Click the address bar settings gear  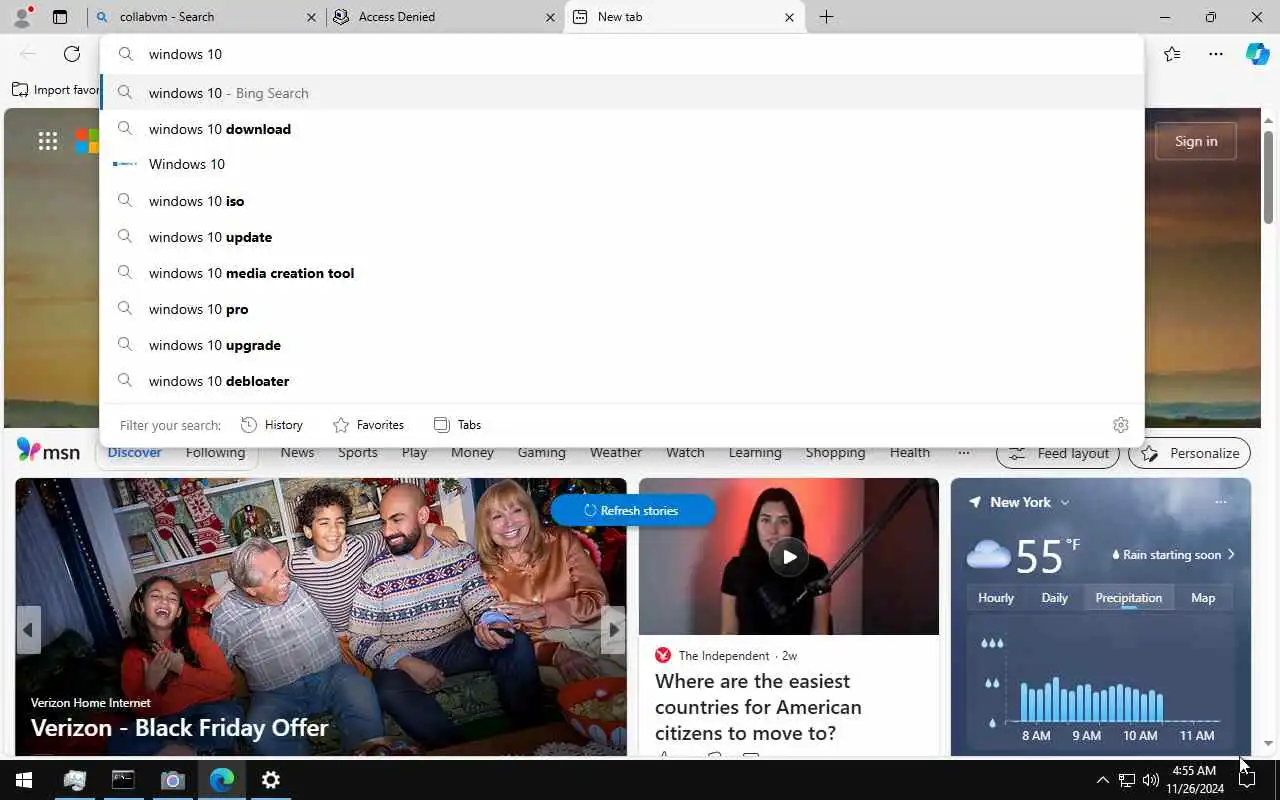point(1120,425)
